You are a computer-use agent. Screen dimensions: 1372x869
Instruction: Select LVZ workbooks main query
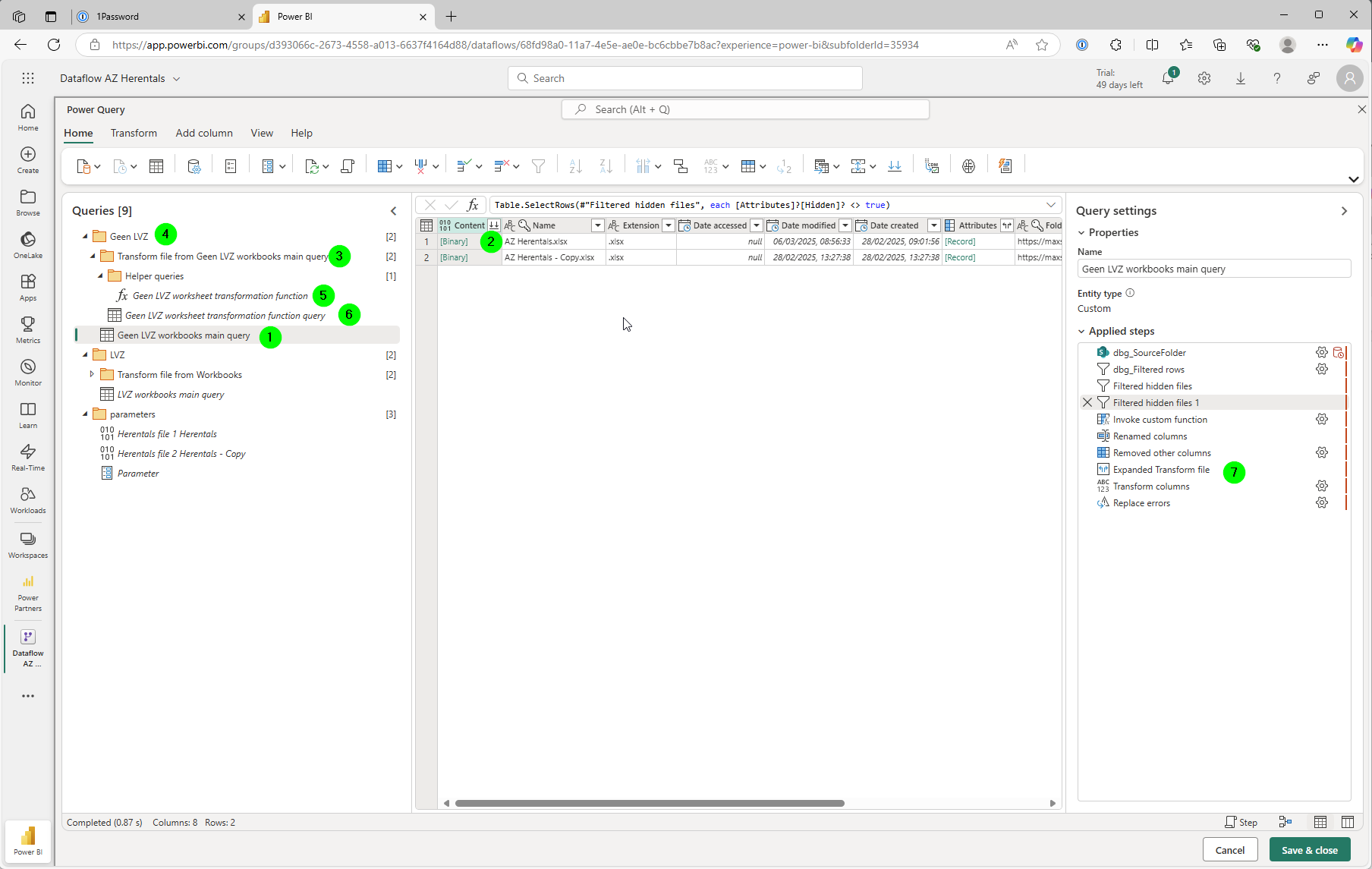pos(171,395)
